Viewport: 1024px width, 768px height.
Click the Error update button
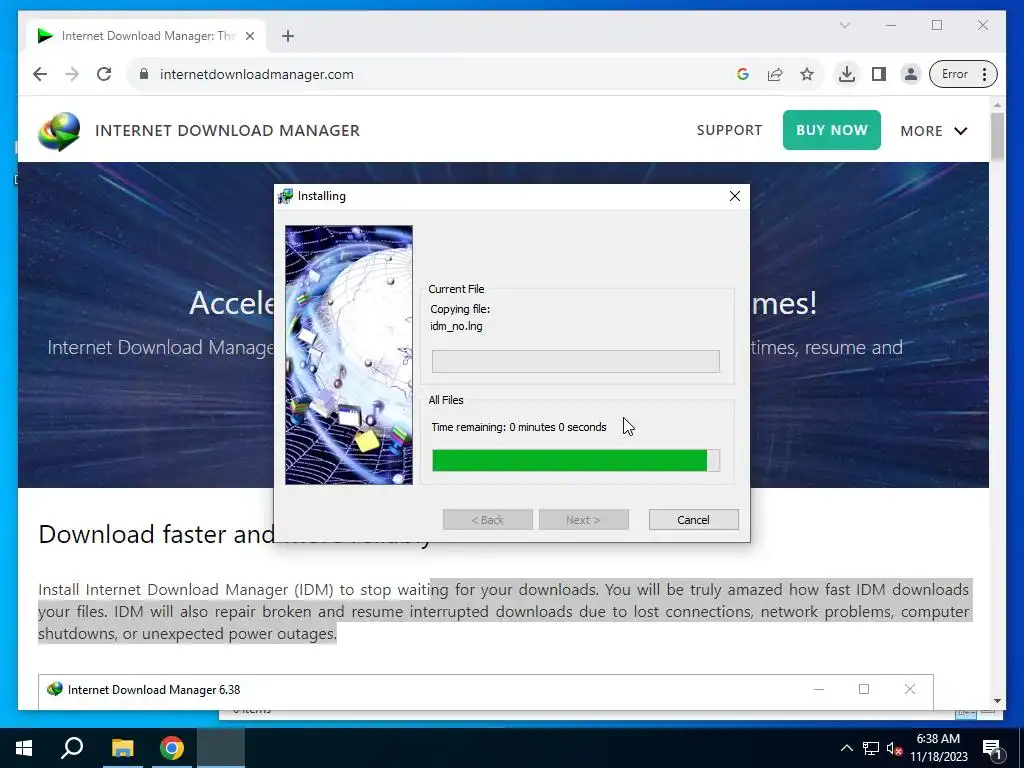tap(954, 74)
